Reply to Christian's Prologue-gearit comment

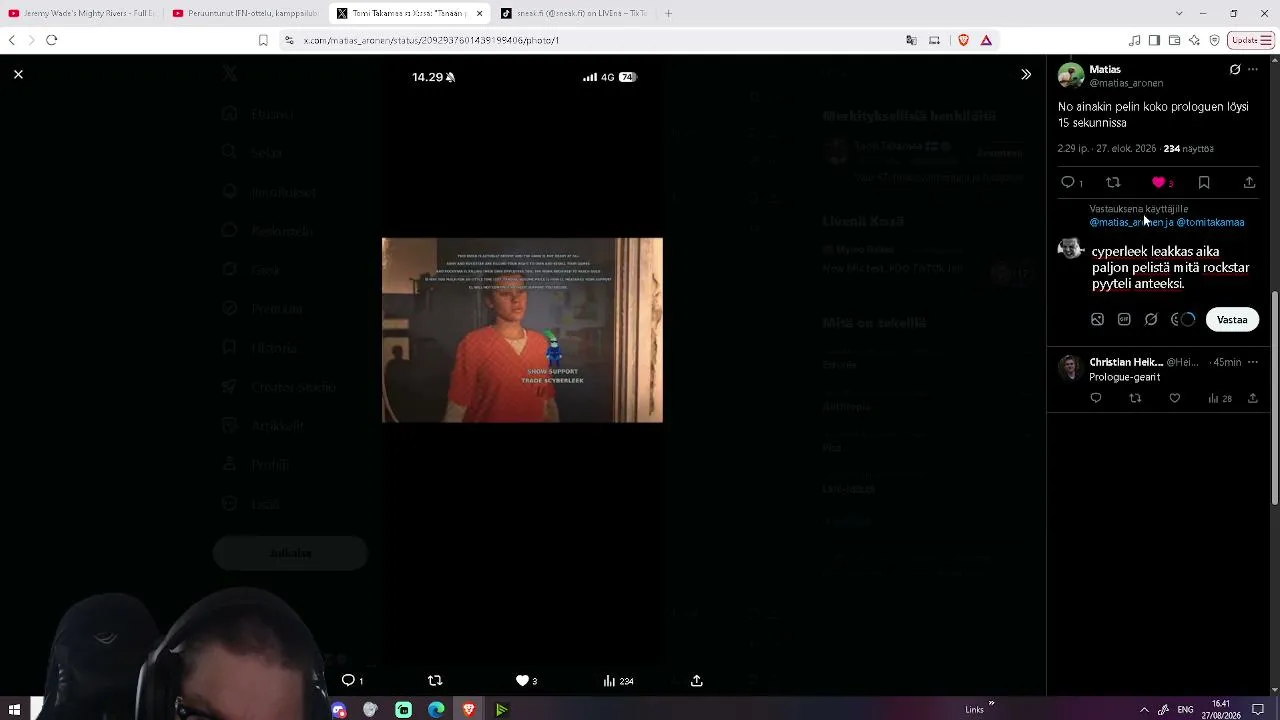[x=1096, y=398]
